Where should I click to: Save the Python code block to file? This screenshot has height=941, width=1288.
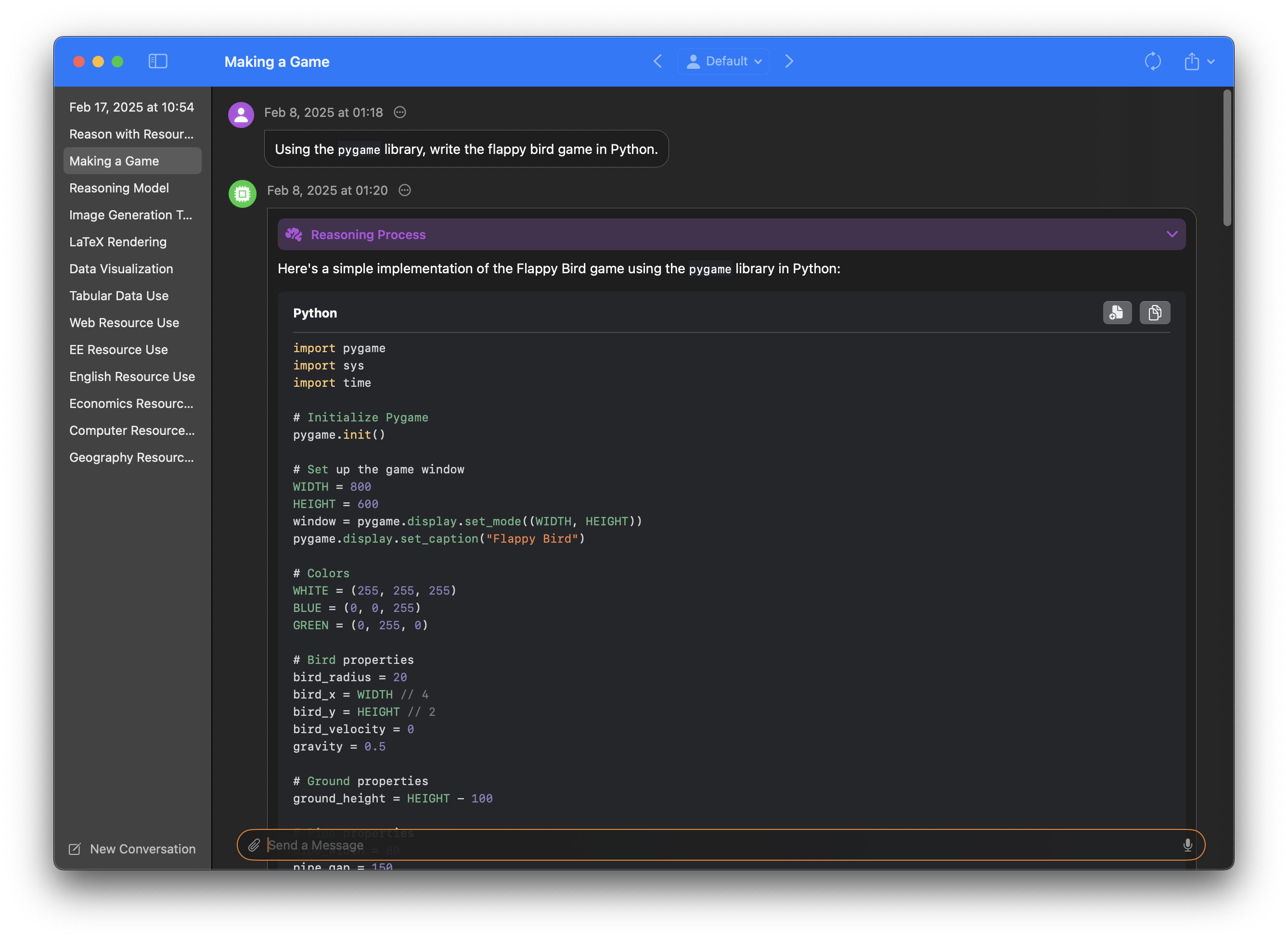(x=1117, y=312)
